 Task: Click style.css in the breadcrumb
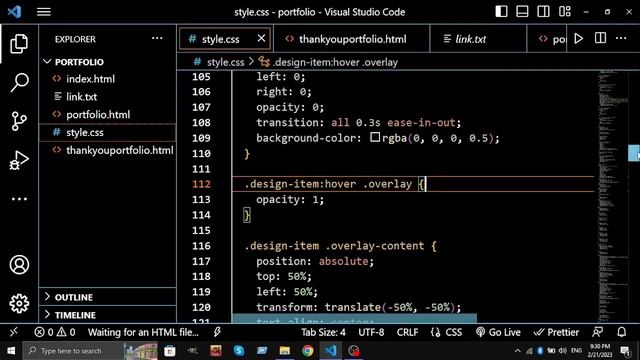pos(225,62)
